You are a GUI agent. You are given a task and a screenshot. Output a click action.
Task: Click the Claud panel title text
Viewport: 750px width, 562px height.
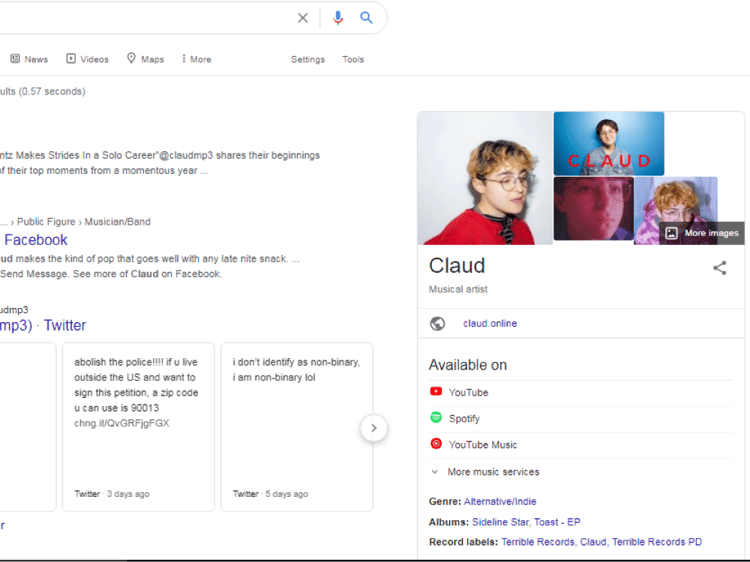pos(457,266)
